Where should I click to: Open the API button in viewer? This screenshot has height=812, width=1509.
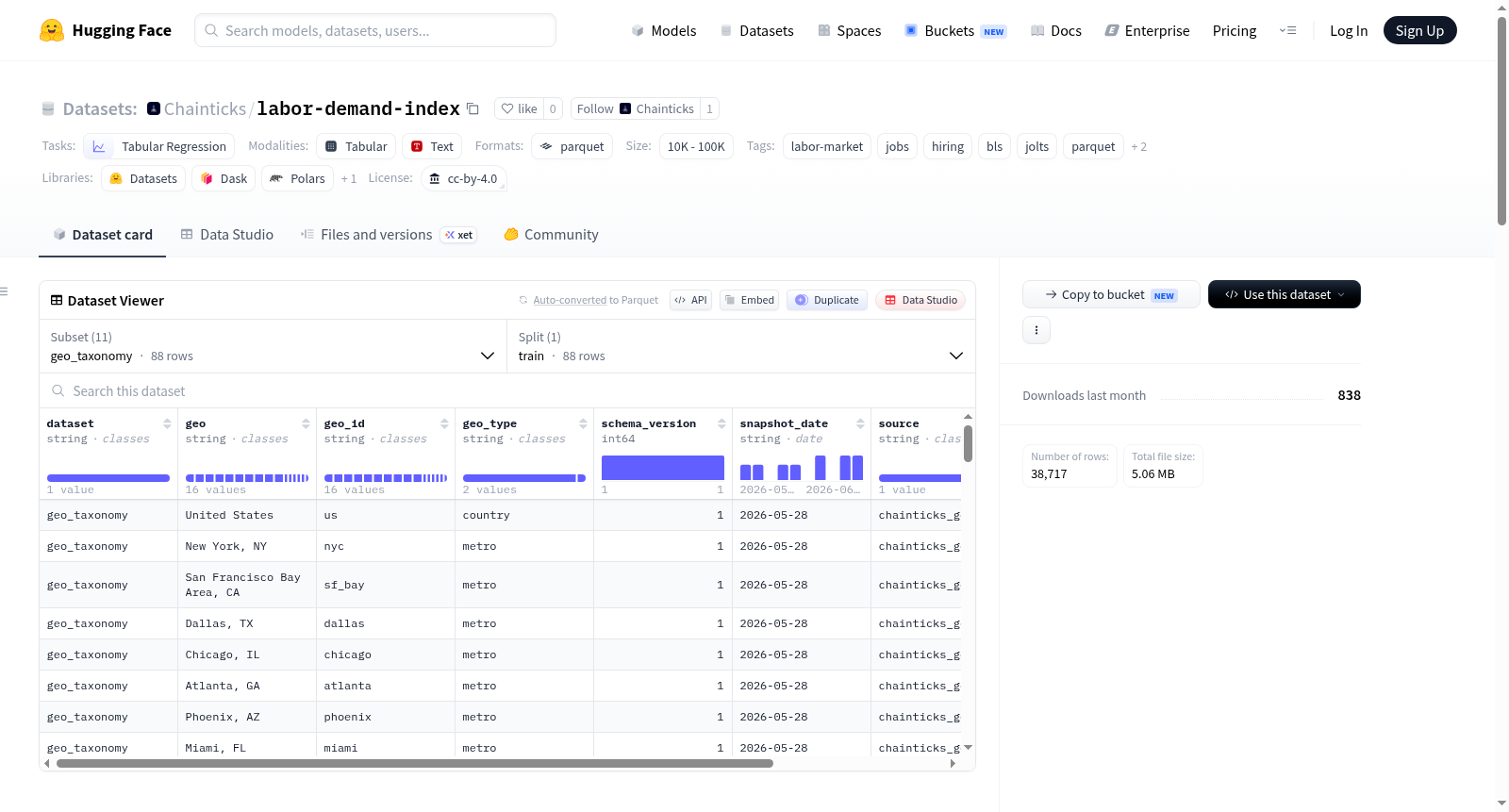pos(690,300)
